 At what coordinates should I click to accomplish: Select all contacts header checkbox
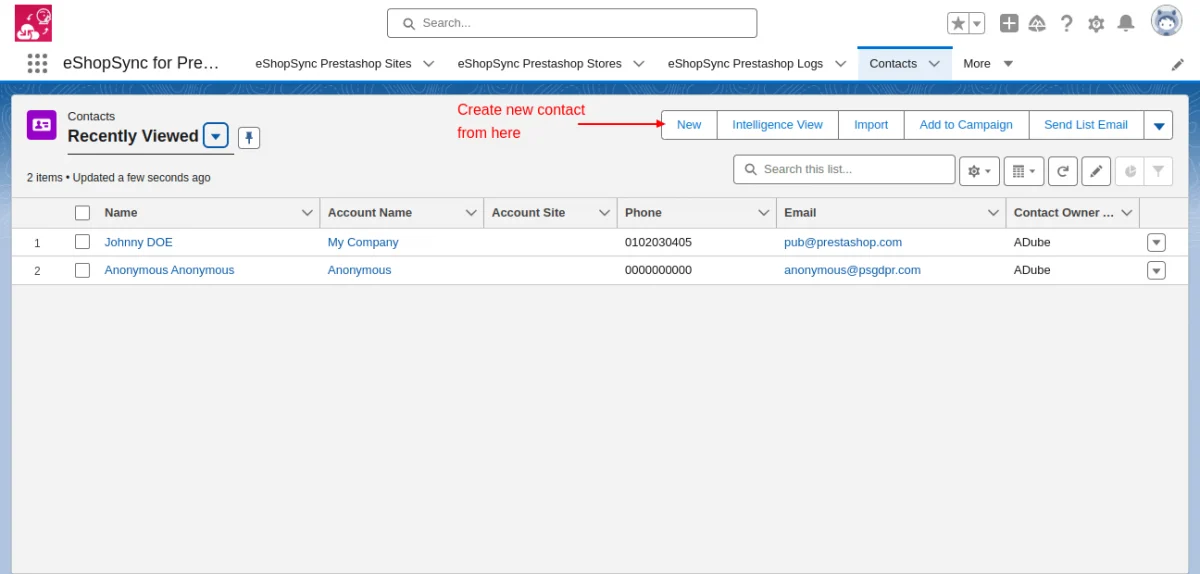click(x=83, y=212)
